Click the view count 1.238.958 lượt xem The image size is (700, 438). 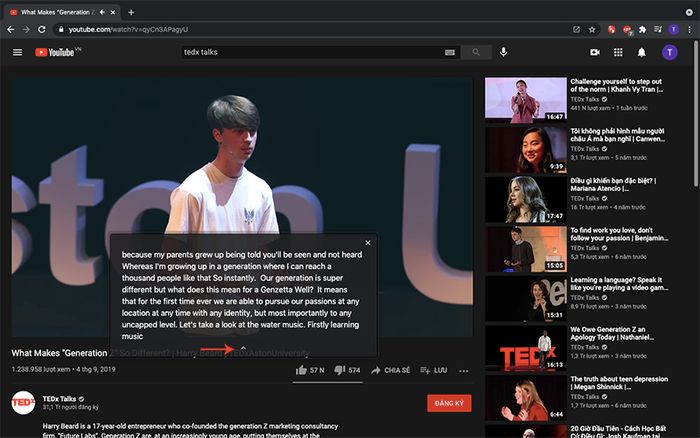[41, 369]
